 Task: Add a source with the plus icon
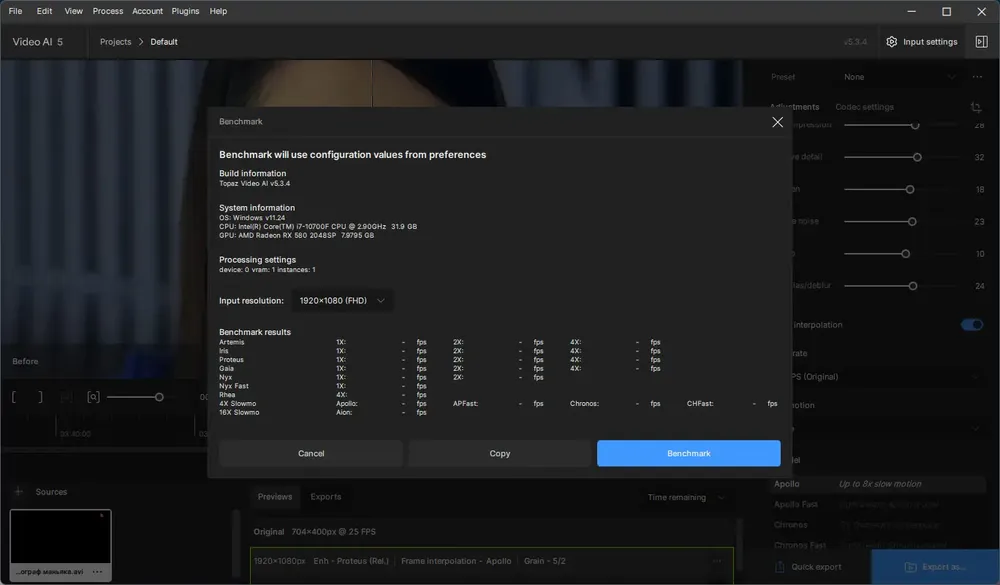[19, 491]
